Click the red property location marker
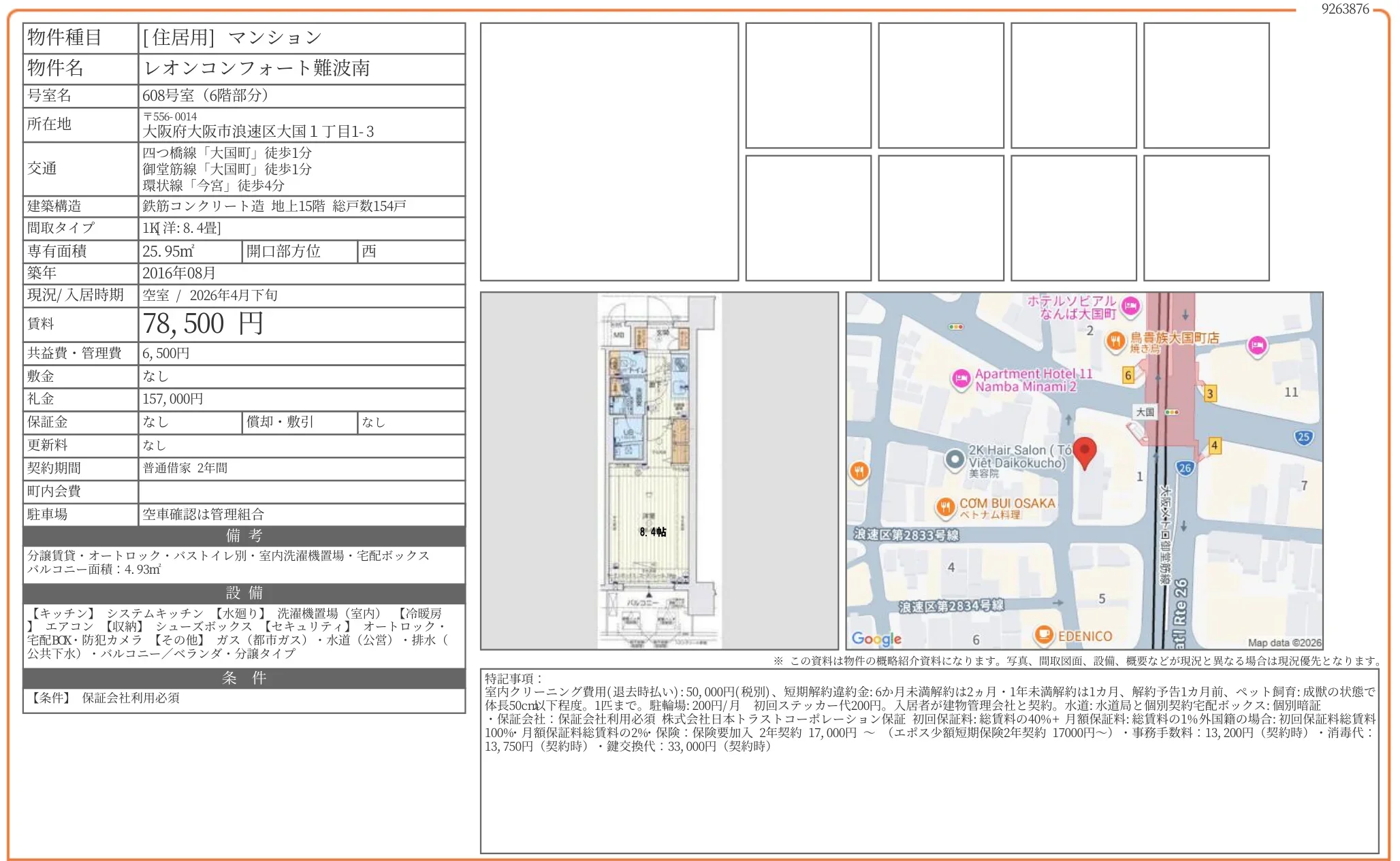The height and width of the screenshot is (861, 1400). tap(1086, 453)
